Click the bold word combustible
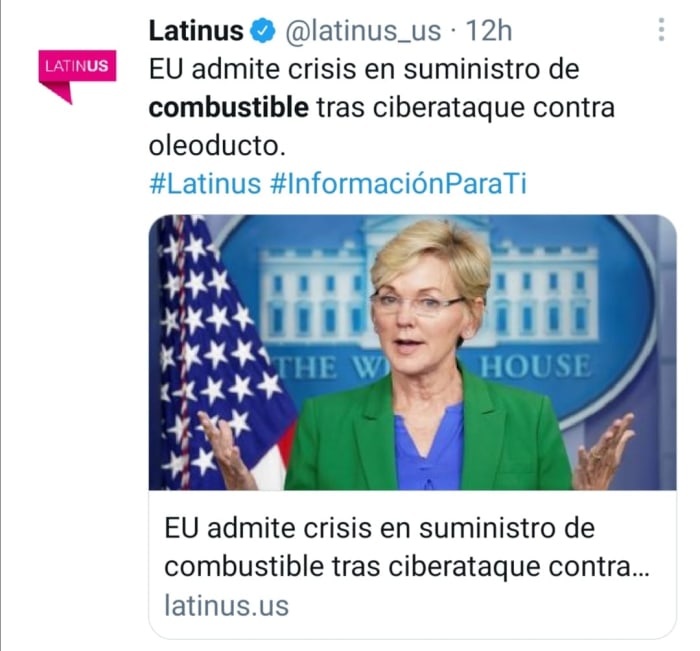 tap(229, 108)
